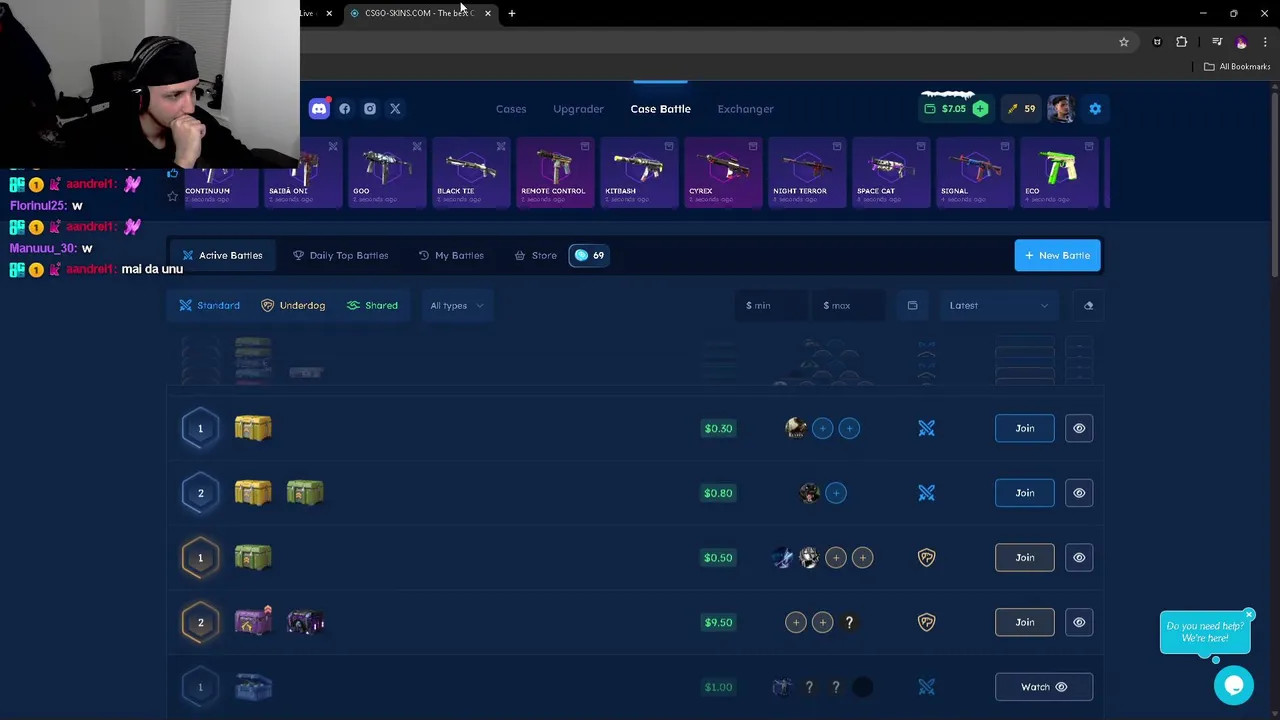Toggle the Shared battle filter

[x=372, y=305]
